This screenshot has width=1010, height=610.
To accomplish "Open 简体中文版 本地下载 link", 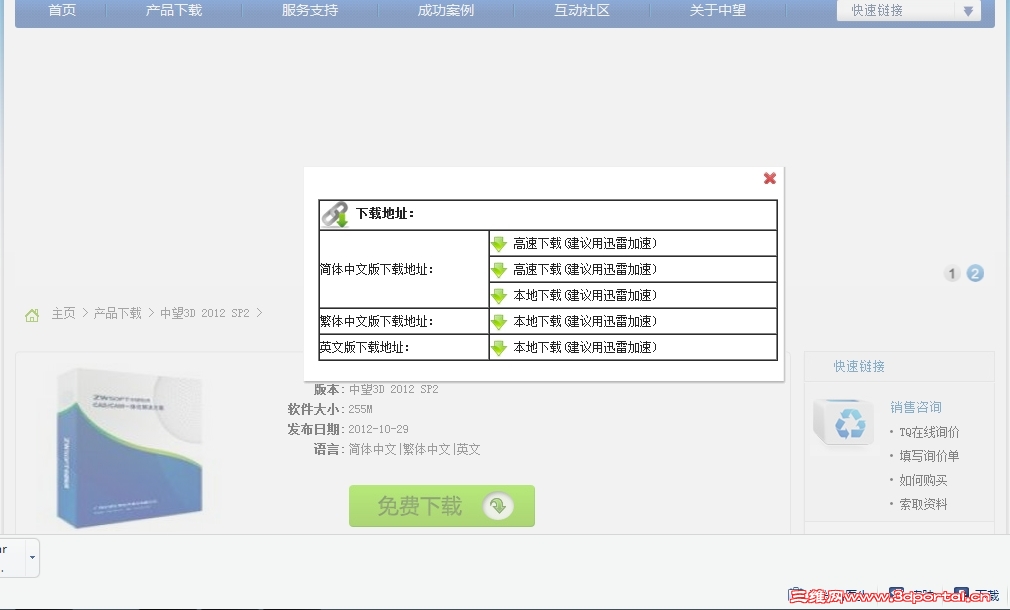I will tap(585, 295).
